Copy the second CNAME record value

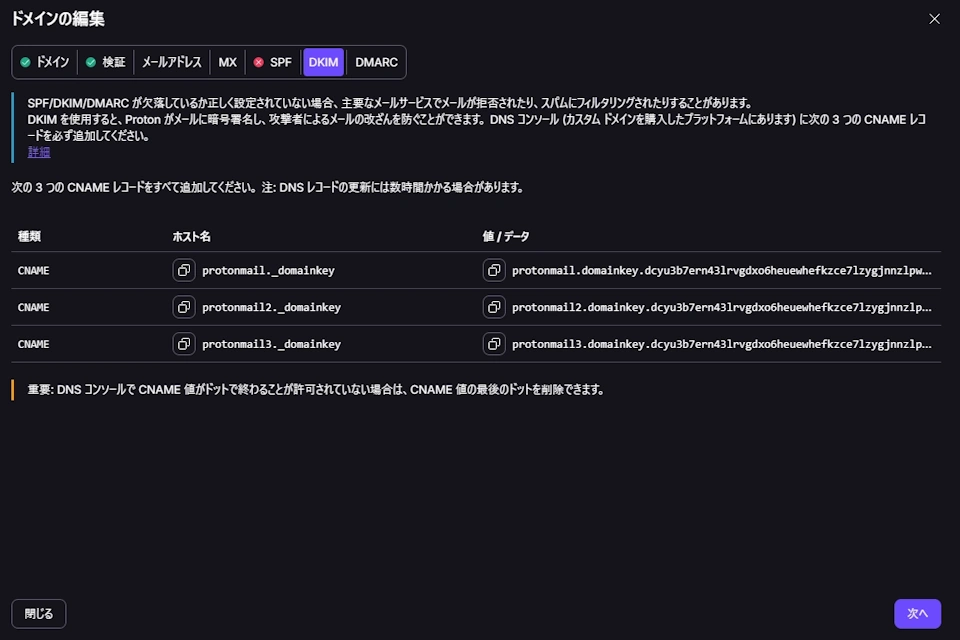click(x=494, y=308)
